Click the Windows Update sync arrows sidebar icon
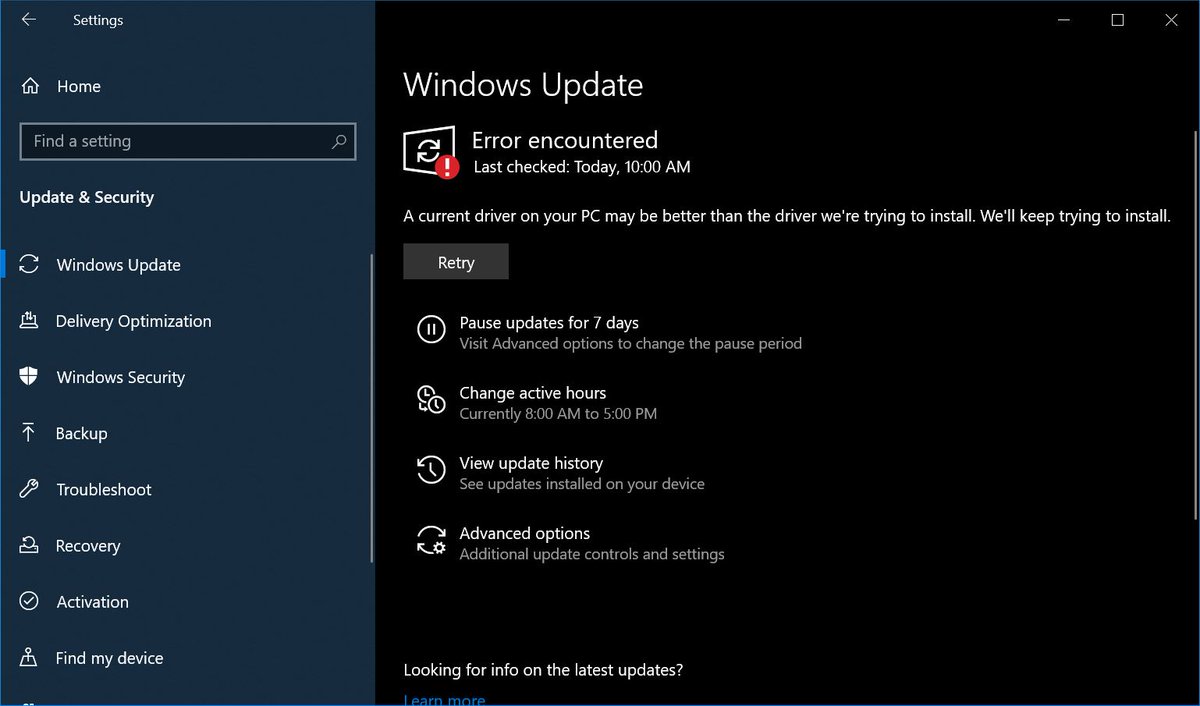Image resolution: width=1200 pixels, height=706 pixels. pos(29,265)
